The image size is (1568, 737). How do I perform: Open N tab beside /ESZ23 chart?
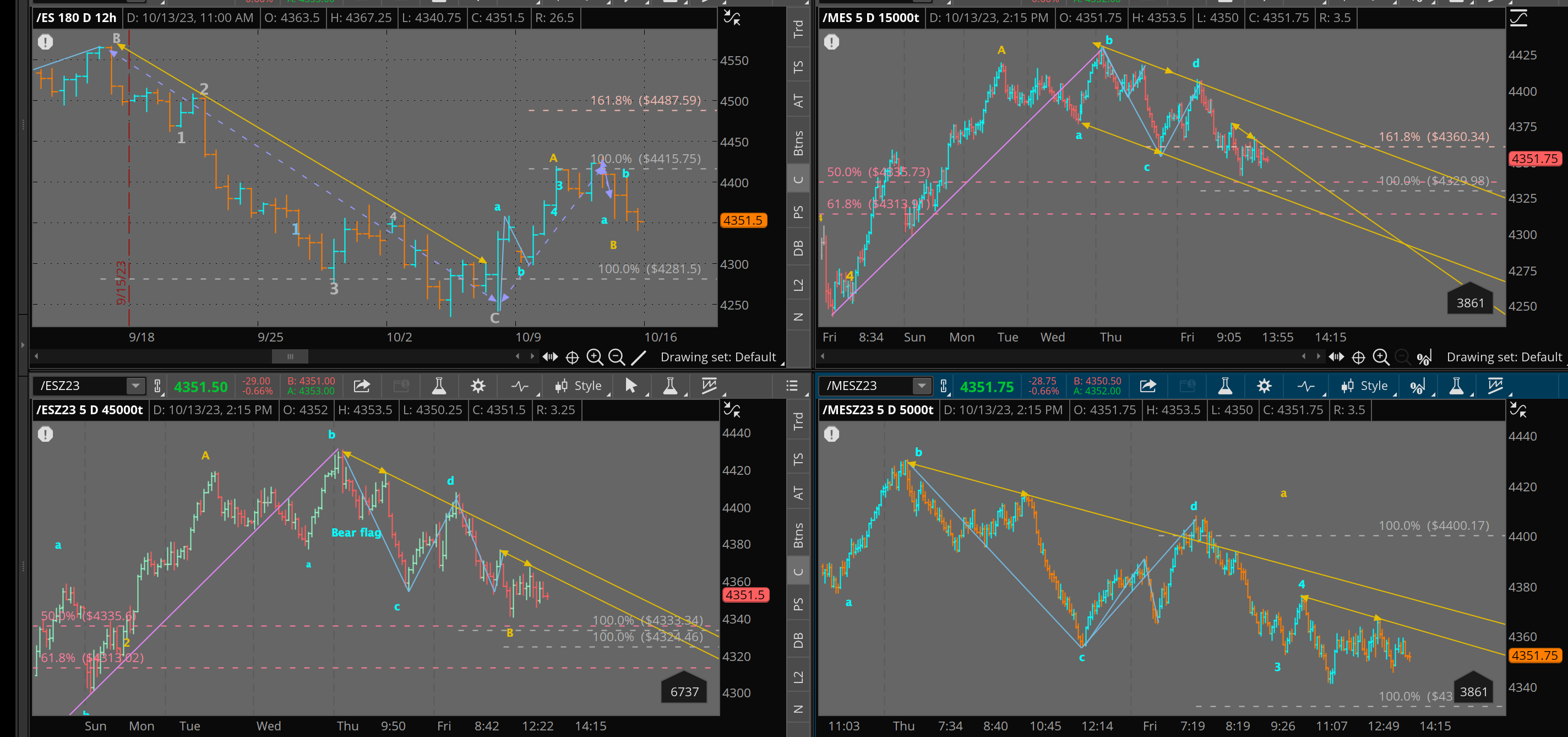pos(798,709)
